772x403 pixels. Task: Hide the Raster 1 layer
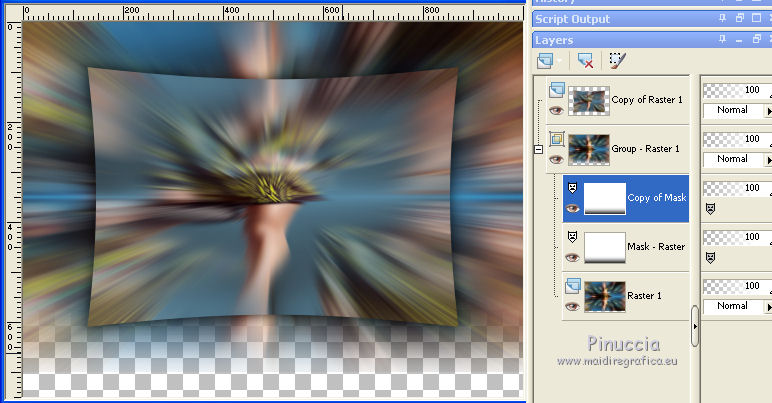point(572,307)
